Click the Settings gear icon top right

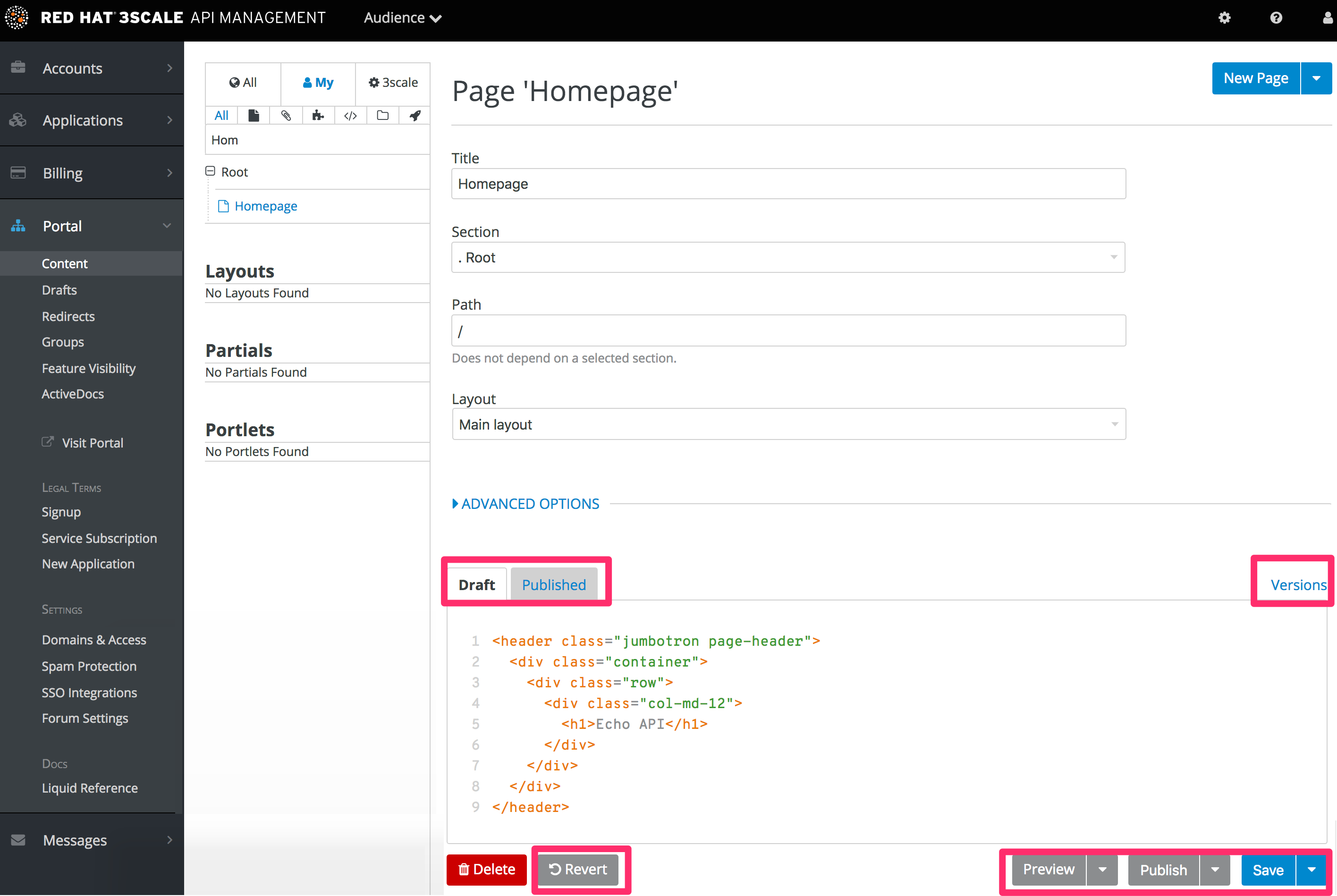(1223, 18)
